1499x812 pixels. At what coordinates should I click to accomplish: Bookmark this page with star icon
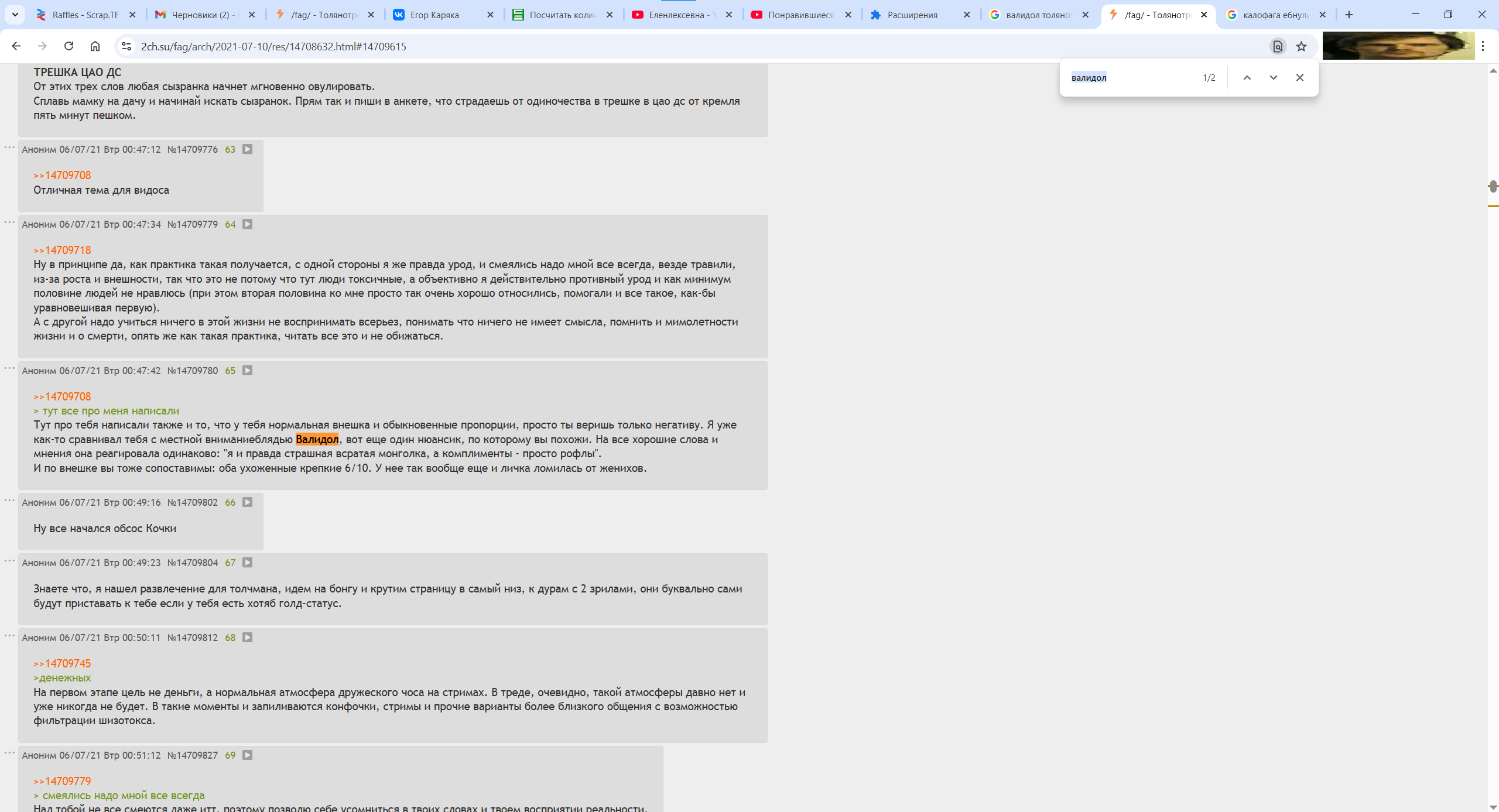[1301, 46]
